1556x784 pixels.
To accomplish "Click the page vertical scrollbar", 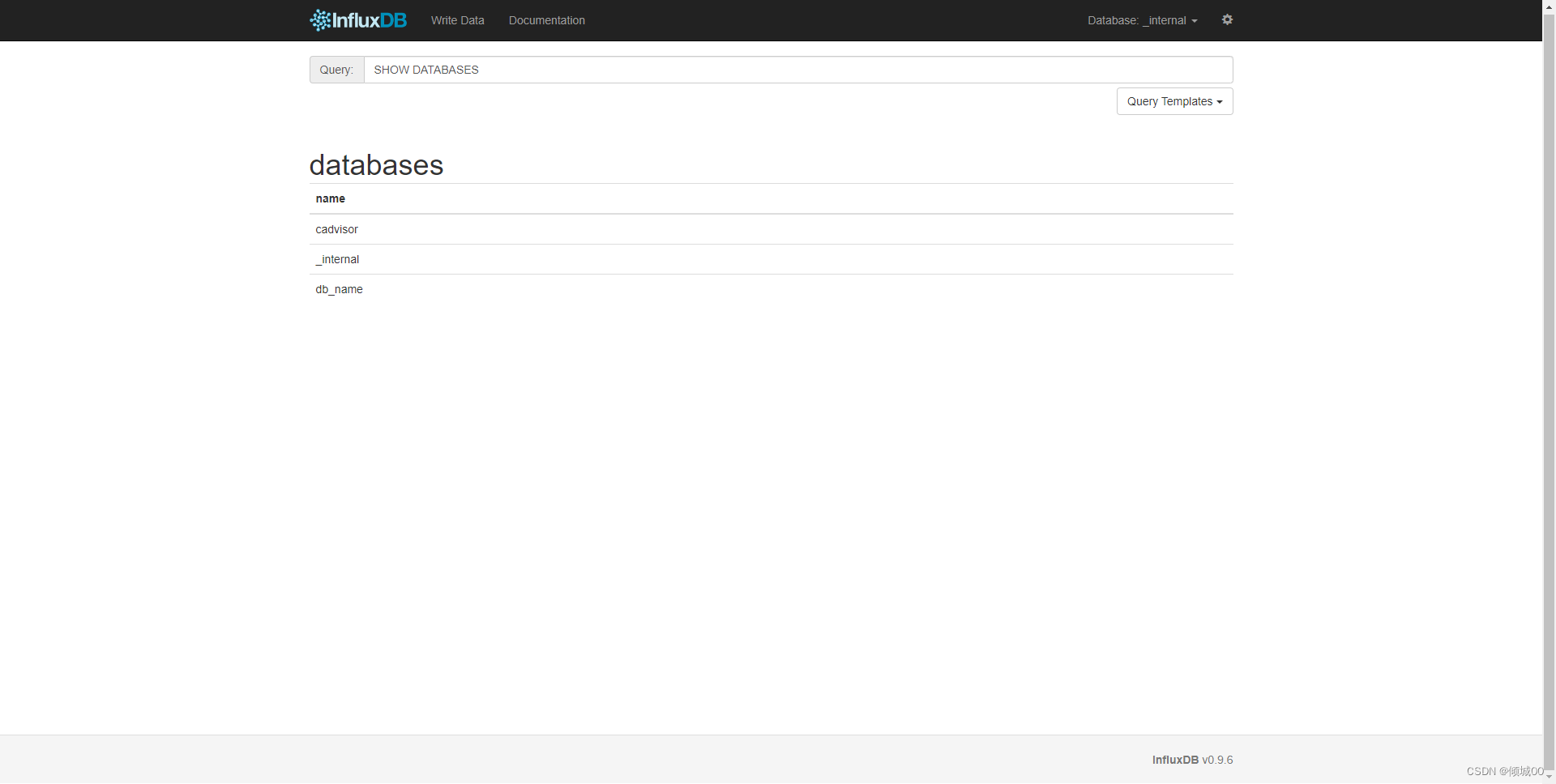I will pyautogui.click(x=1549, y=392).
